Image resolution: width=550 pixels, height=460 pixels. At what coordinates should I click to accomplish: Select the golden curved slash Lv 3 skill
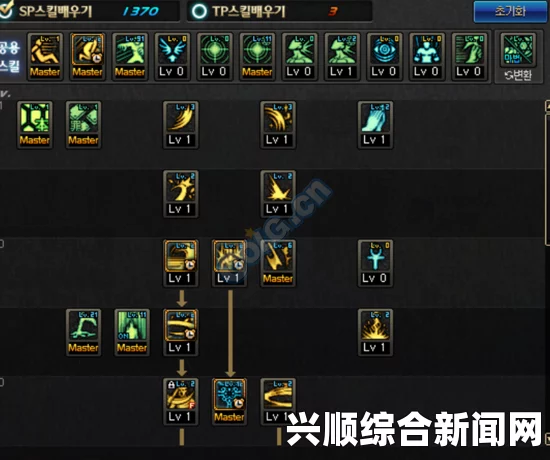[180, 118]
